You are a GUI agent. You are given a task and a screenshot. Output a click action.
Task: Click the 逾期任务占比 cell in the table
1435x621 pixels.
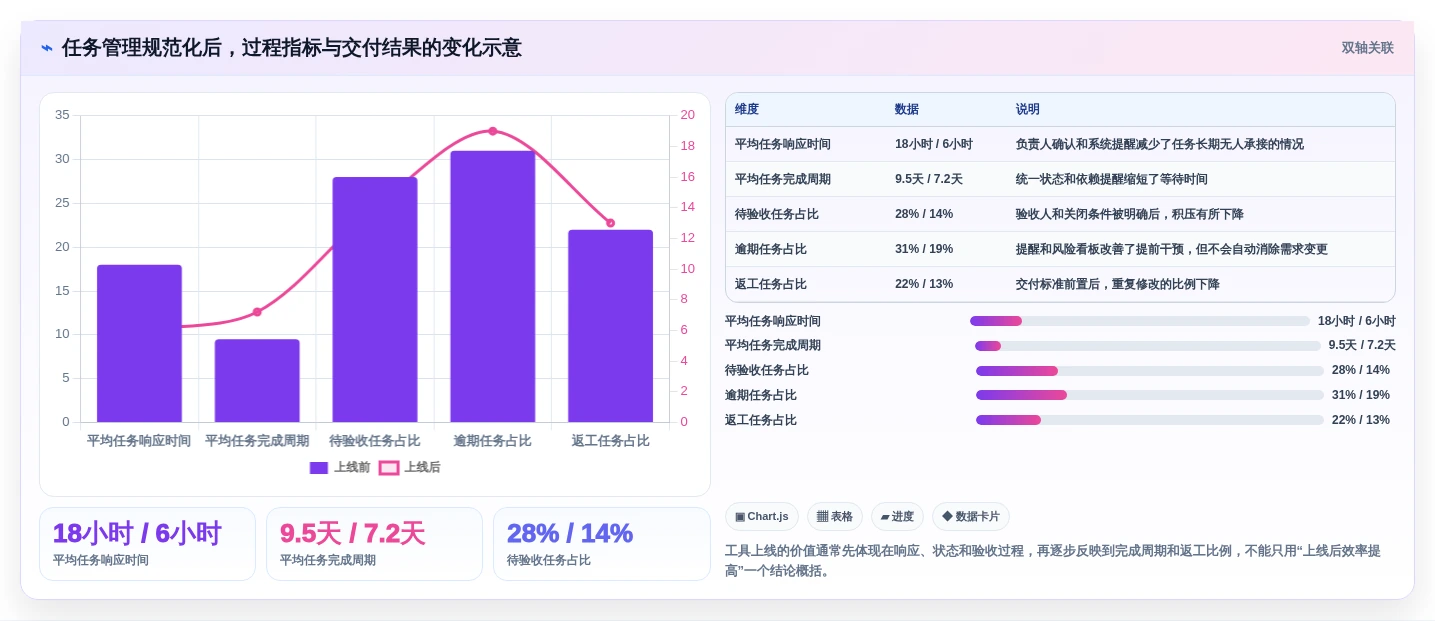pos(771,249)
